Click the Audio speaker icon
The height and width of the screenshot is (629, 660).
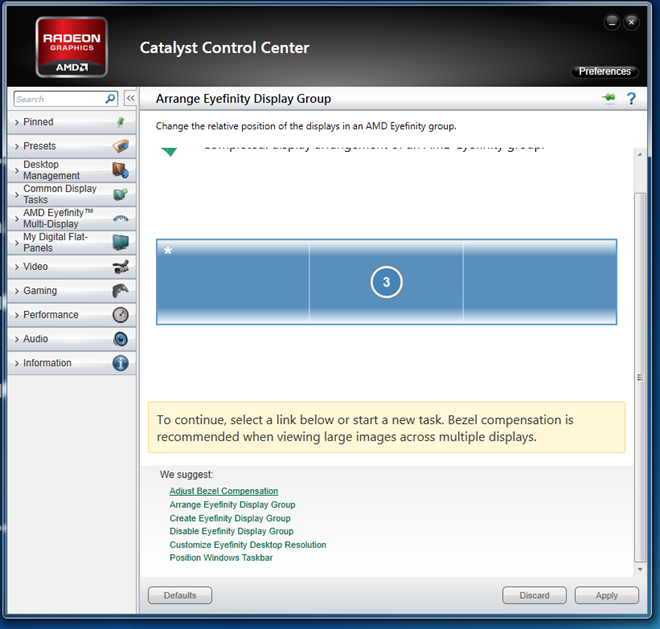120,339
